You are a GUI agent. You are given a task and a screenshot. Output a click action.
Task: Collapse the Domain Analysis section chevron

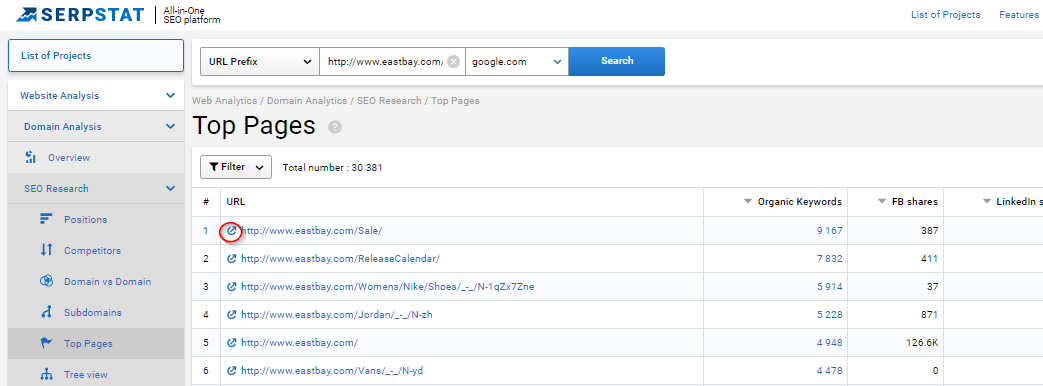pos(170,126)
